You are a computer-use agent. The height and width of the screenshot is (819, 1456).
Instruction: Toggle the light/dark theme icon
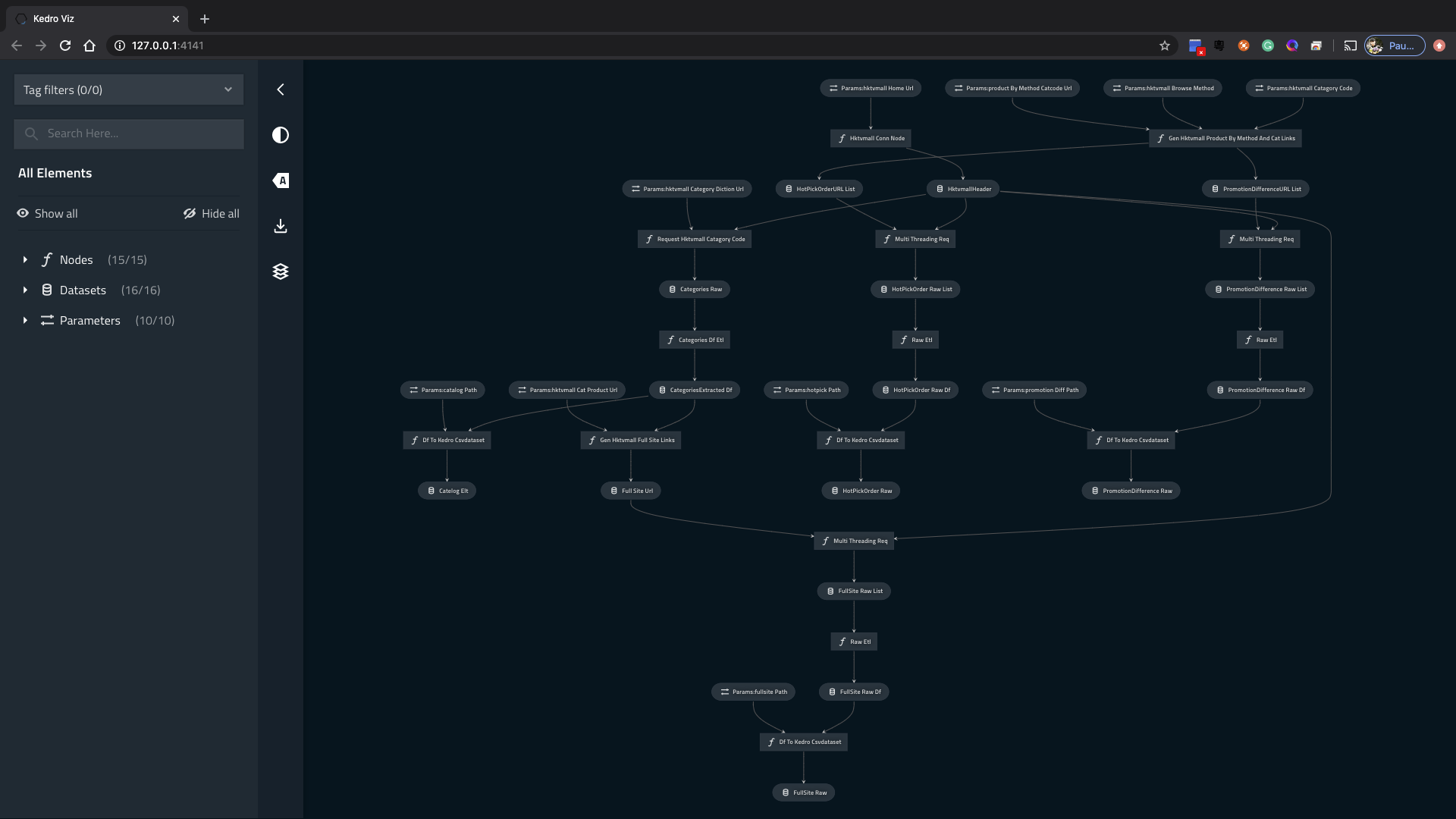point(281,135)
